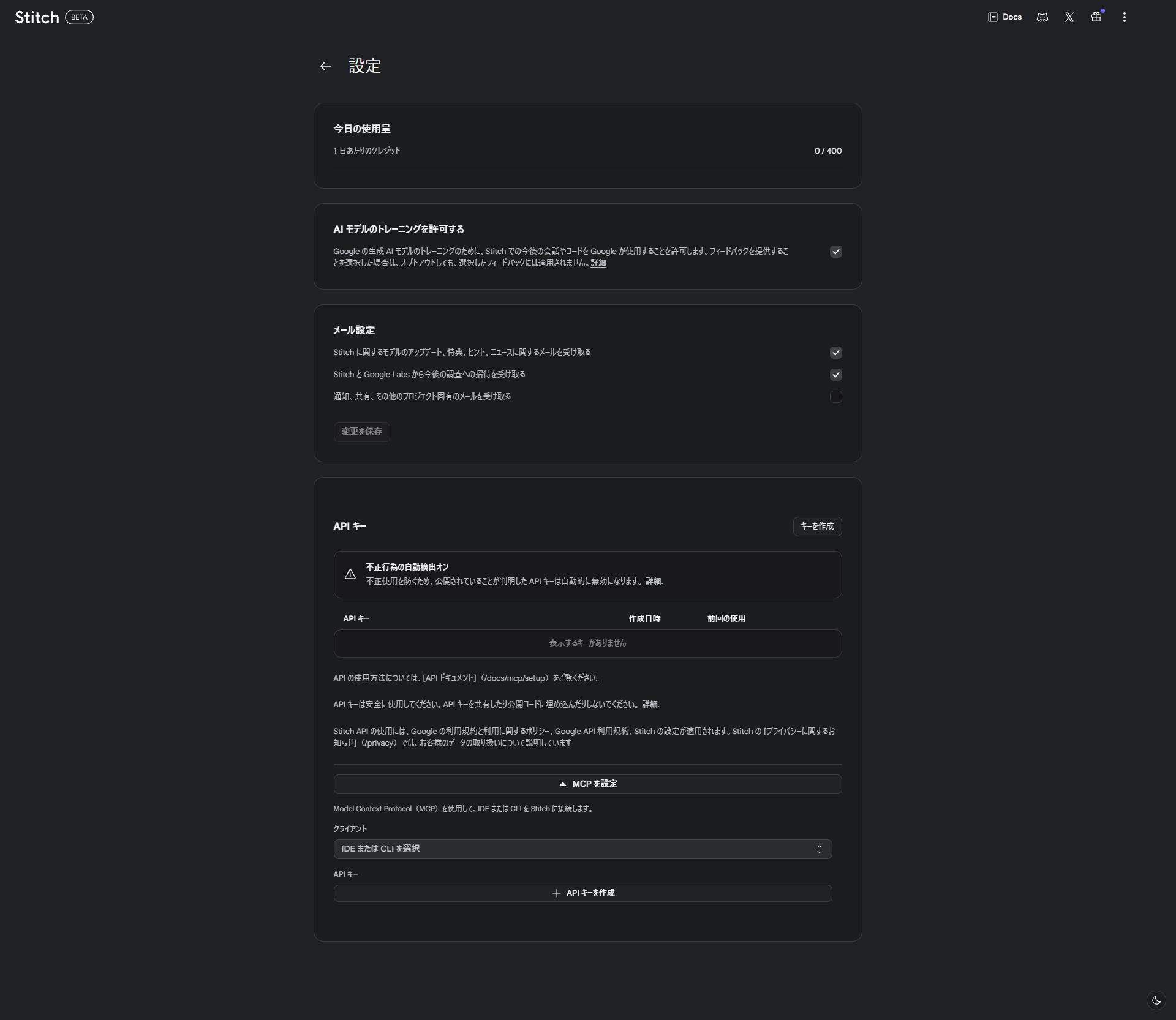The image size is (1176, 1020).
Task: Click the 1 日あたりのクレジット label
Action: click(367, 151)
